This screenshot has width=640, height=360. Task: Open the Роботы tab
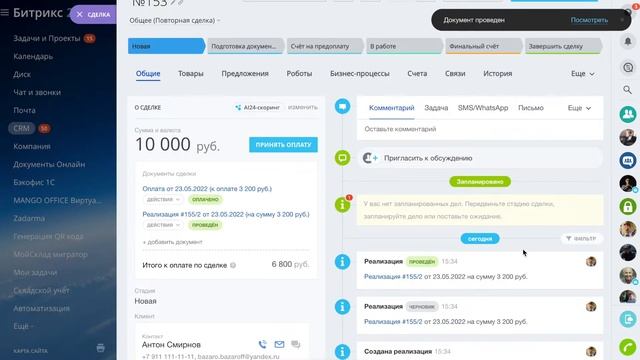coord(299,73)
